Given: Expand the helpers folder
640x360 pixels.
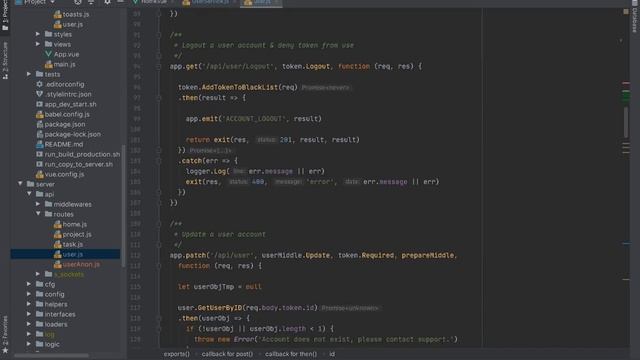Looking at the screenshot, I should click(x=29, y=304).
